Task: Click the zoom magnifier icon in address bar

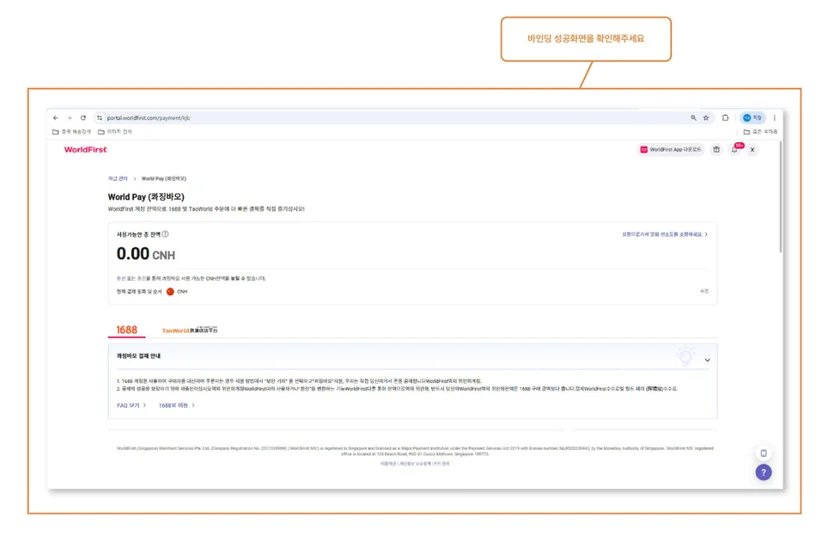Action: click(693, 118)
